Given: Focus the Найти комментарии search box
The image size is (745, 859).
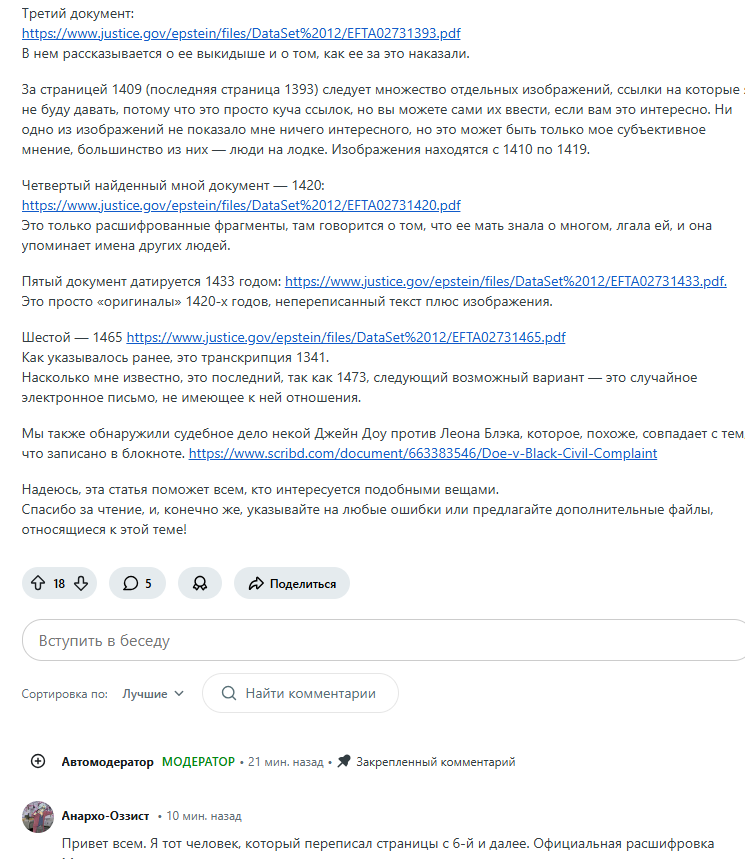Looking at the screenshot, I should pyautogui.click(x=310, y=693).
